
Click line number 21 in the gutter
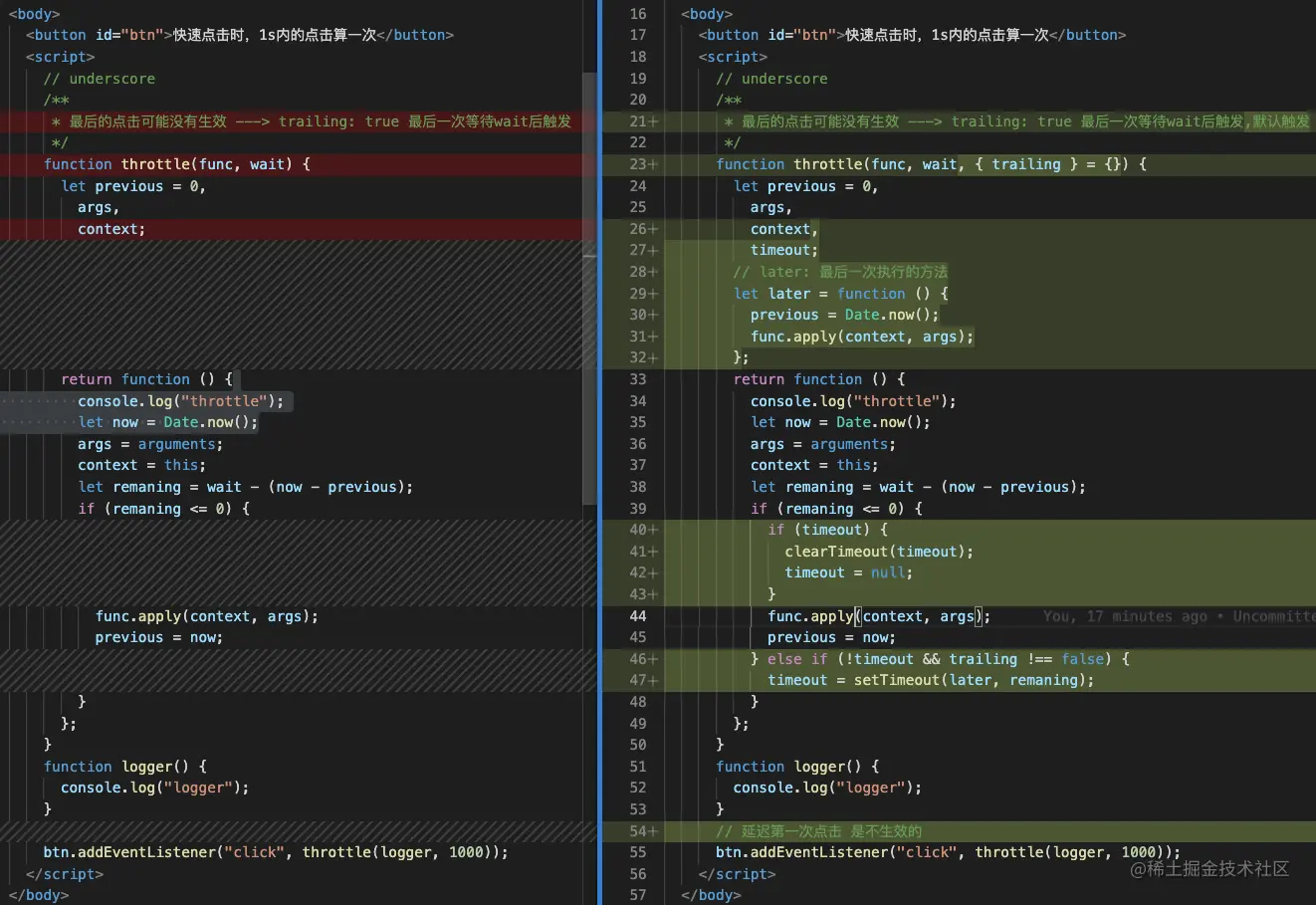tap(638, 121)
